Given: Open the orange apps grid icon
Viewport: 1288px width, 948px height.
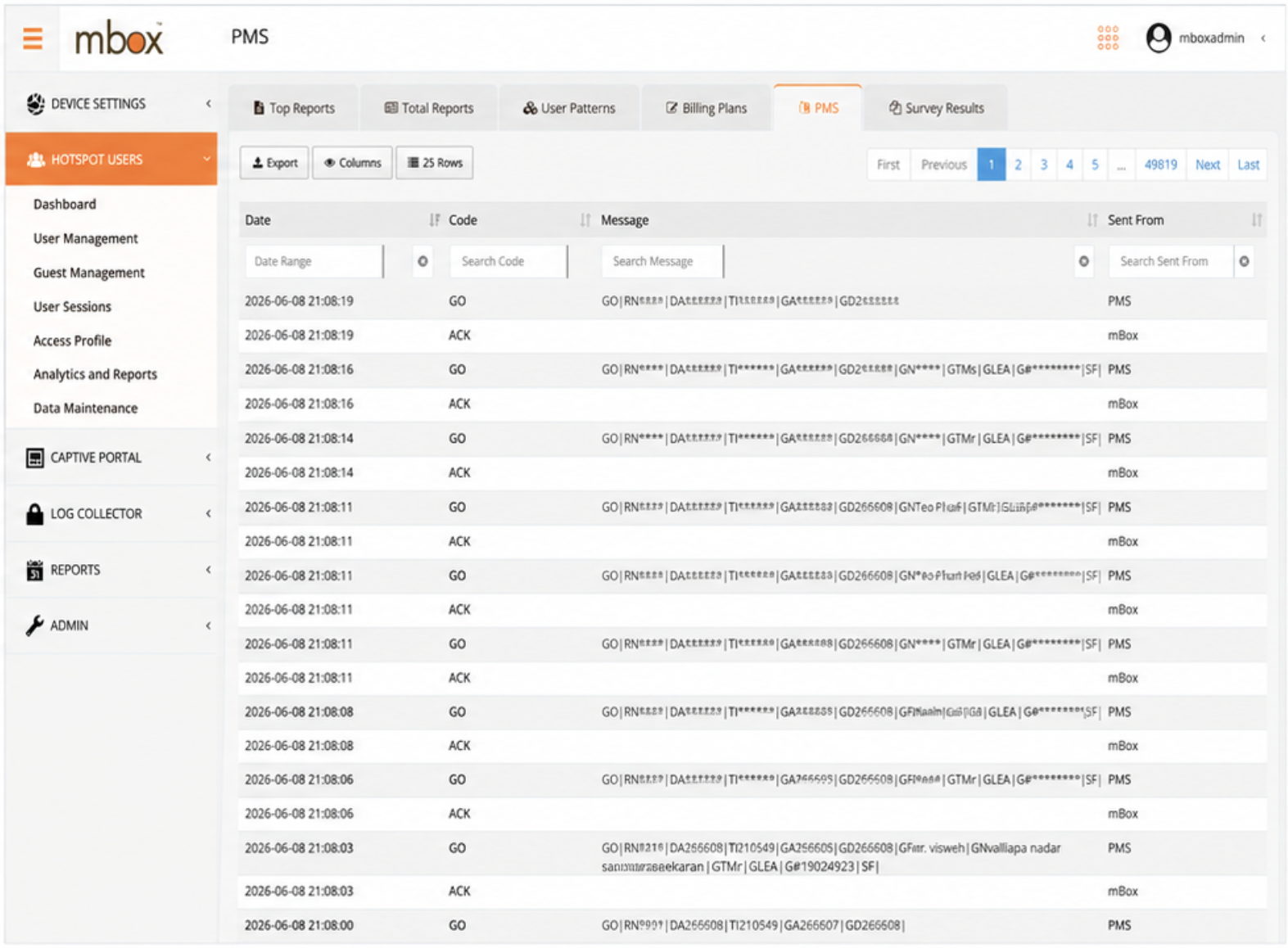Looking at the screenshot, I should point(1107,38).
